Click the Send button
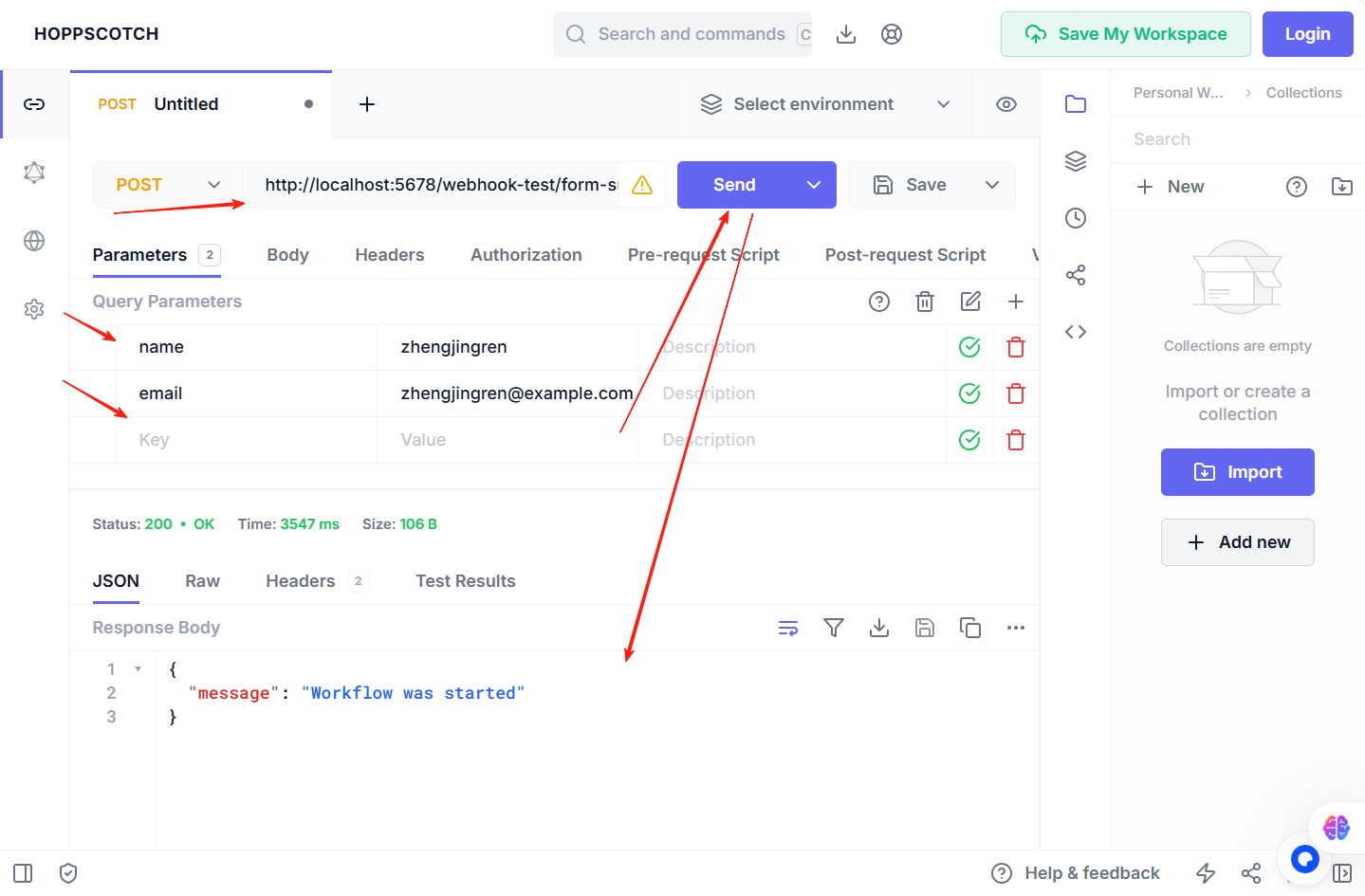Screen dimensions: 1365x896 [x=735, y=185]
